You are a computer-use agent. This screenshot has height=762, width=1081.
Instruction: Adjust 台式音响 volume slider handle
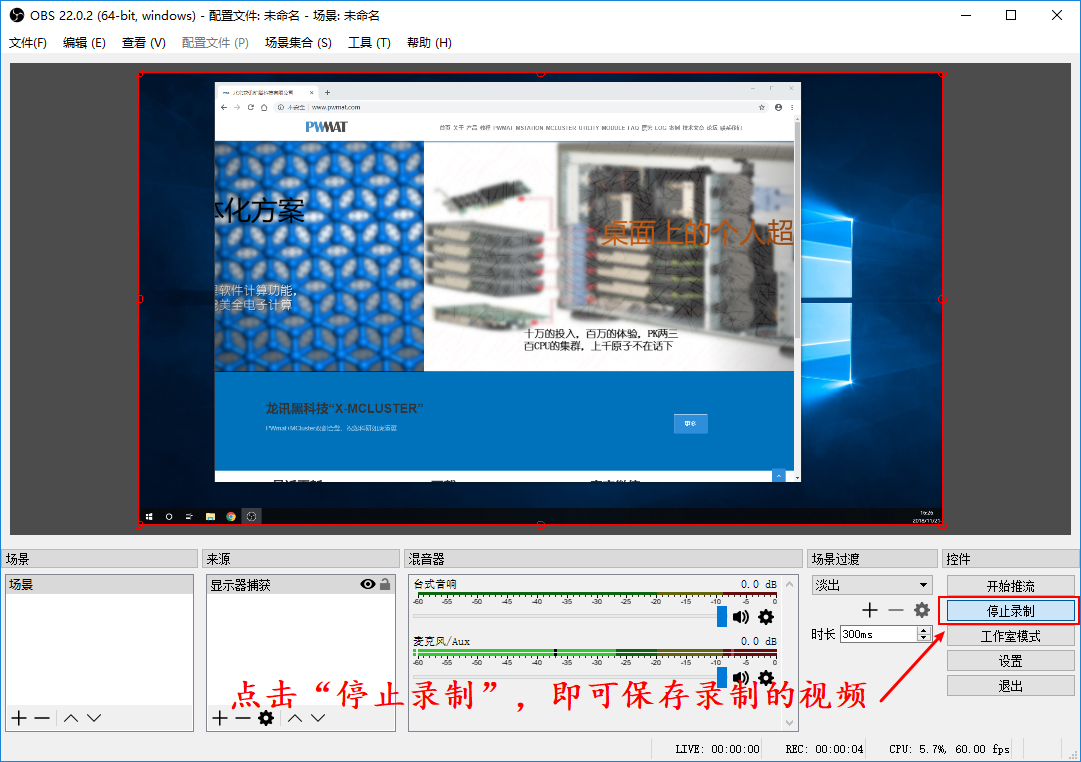pyautogui.click(x=722, y=616)
